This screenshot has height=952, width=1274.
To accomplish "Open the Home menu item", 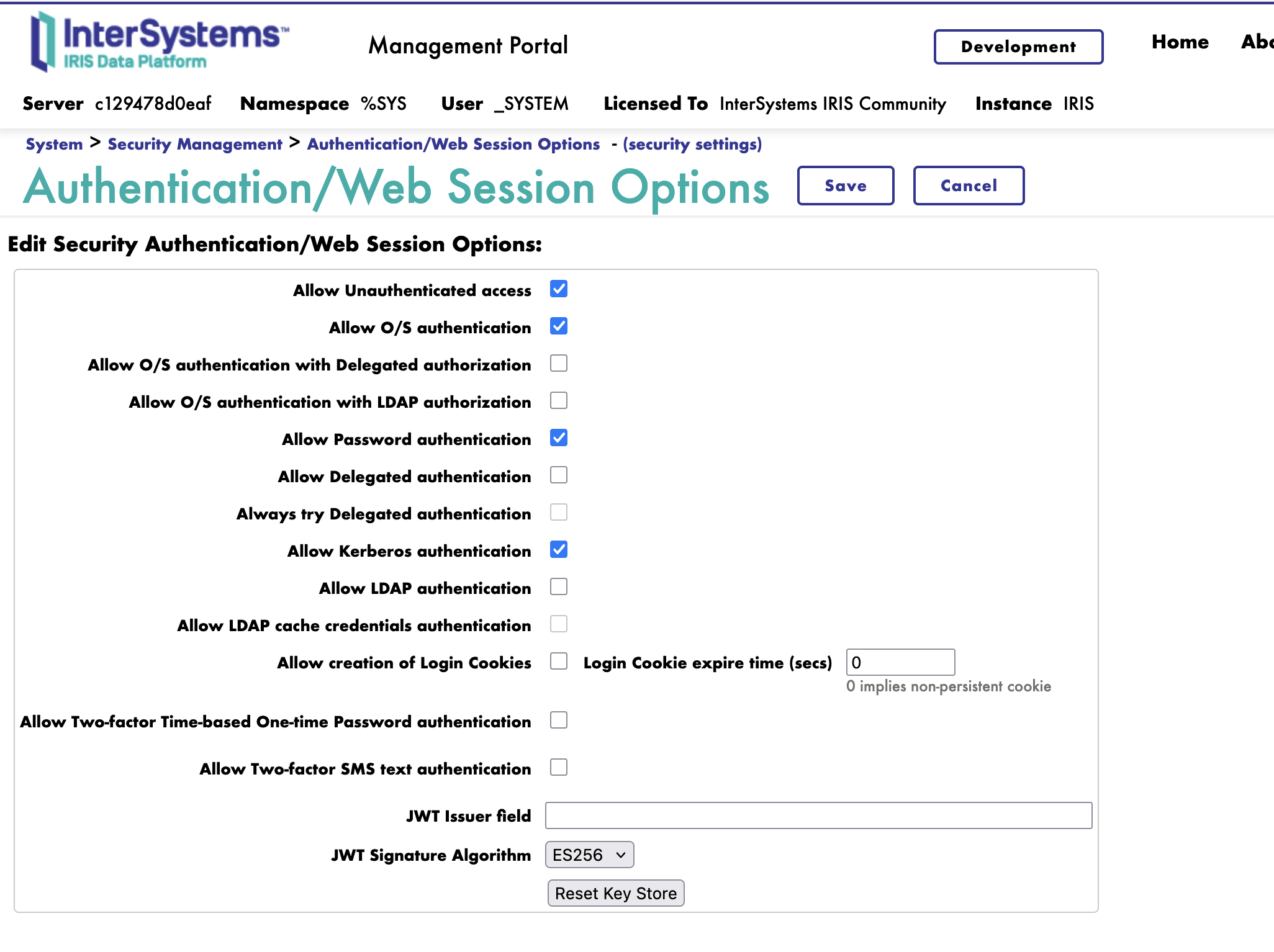I will click(x=1180, y=42).
